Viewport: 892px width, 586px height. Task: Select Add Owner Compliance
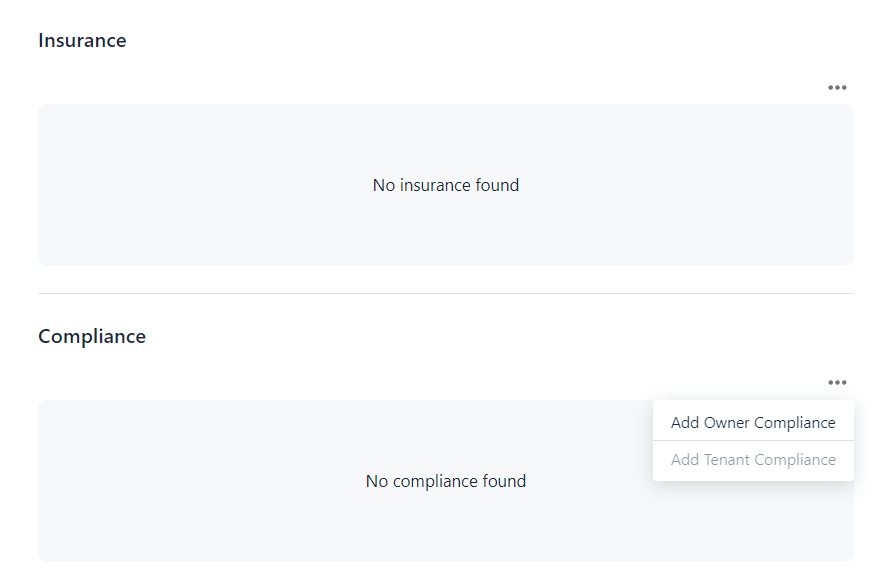click(x=753, y=422)
